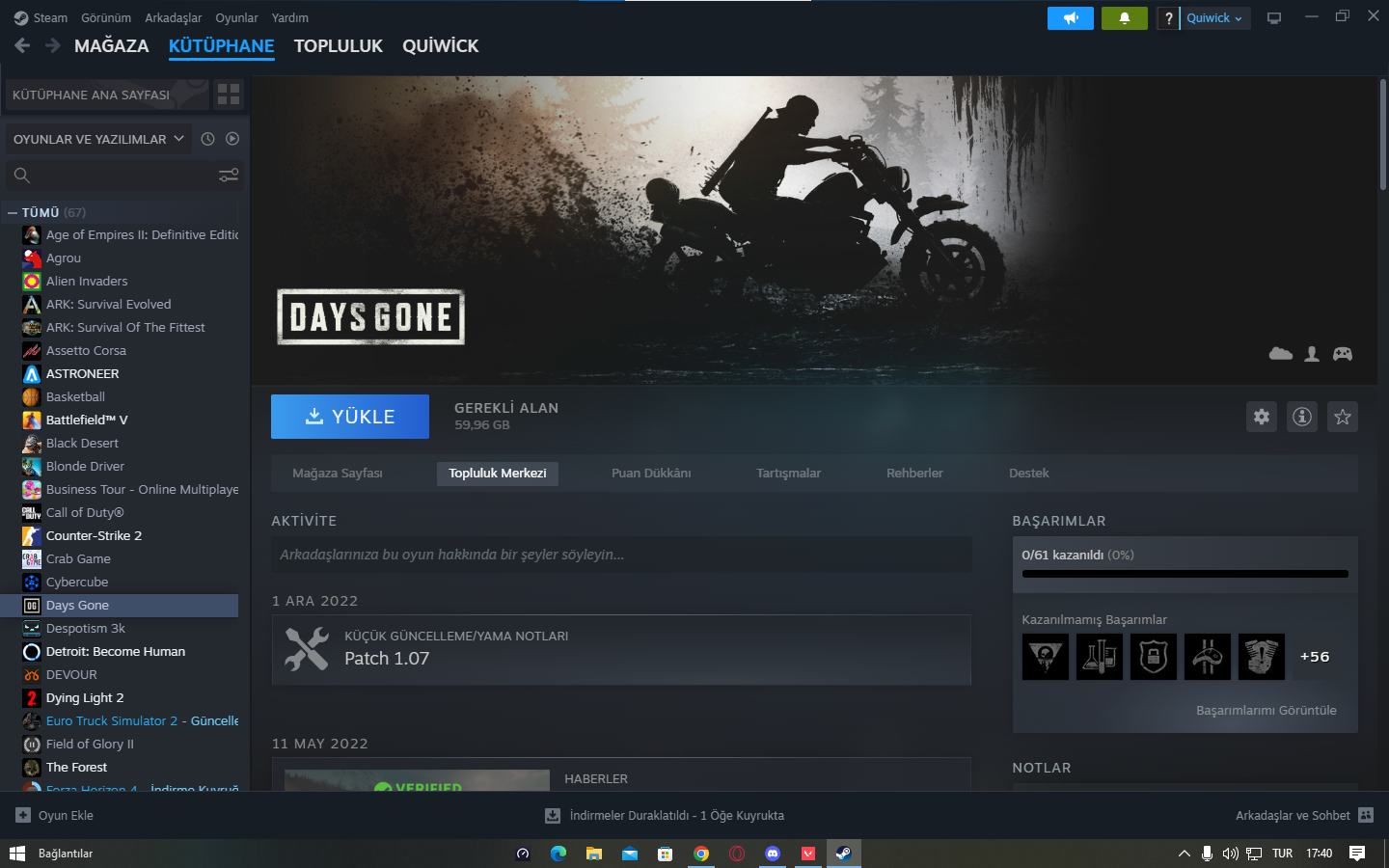1389x868 pixels.
Task: Select fourth unearned achievement icon
Action: [1208, 657]
